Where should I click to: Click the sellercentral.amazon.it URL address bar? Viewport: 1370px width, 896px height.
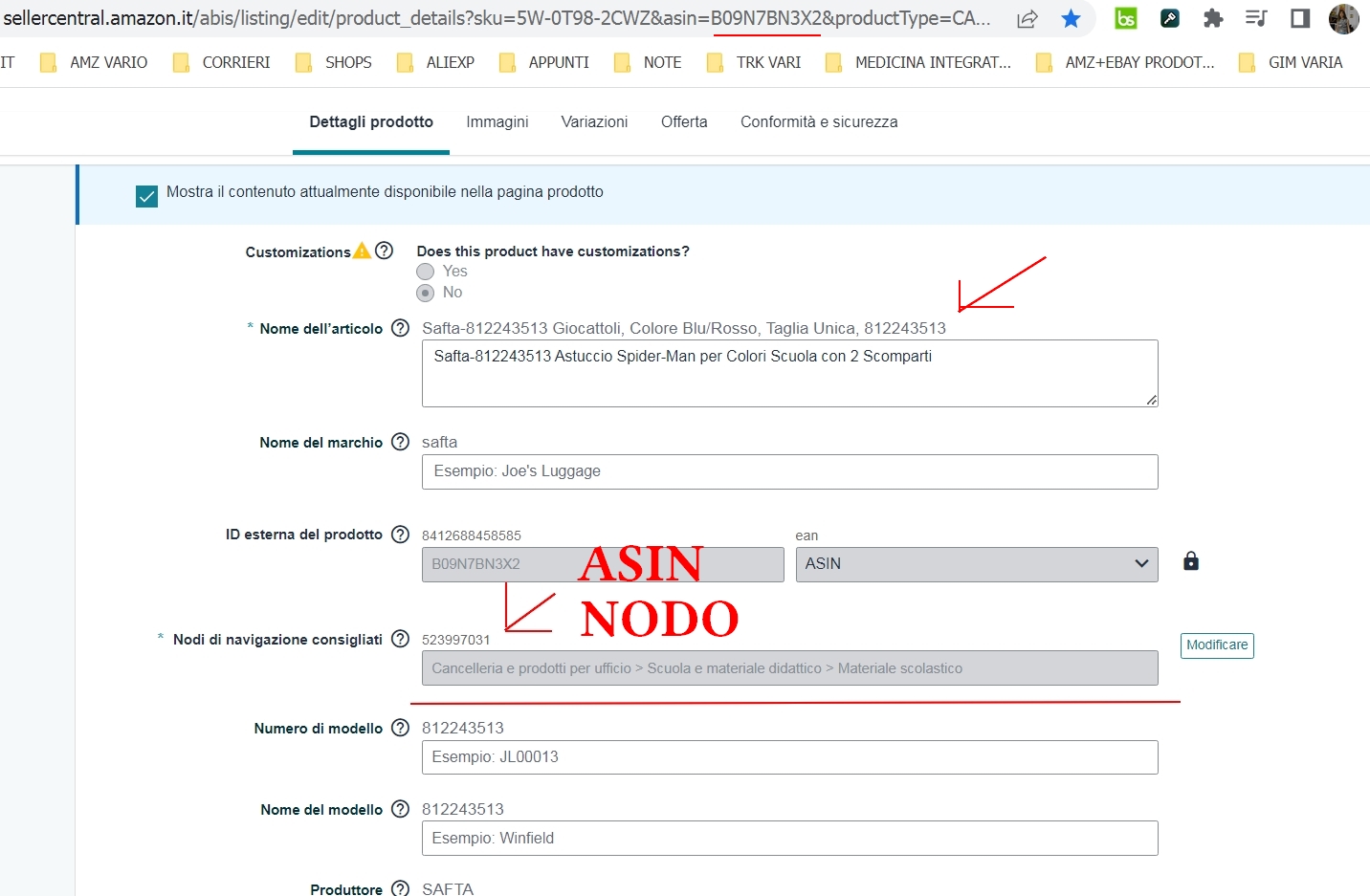[x=497, y=18]
